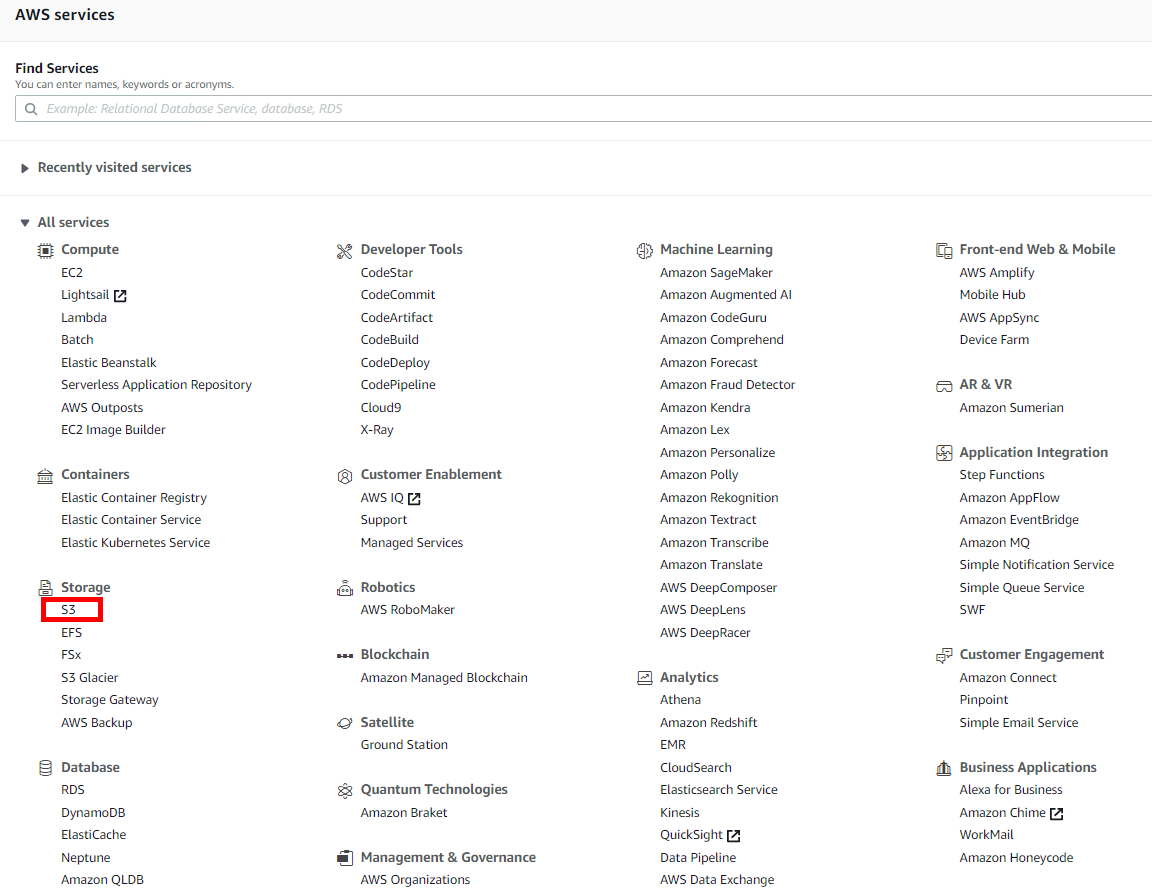Click the Analytics chart icon
This screenshot has width=1152, height=889.
point(644,678)
